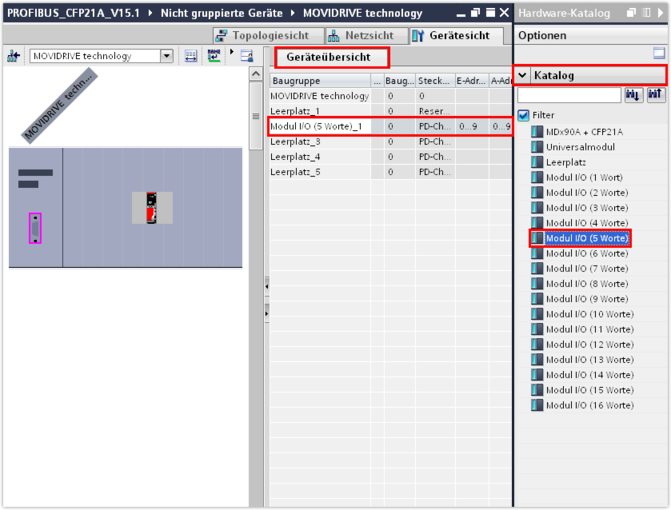Click the network icon left of device dropdown
Image resolution: width=671 pixels, height=510 pixels.
point(14,56)
